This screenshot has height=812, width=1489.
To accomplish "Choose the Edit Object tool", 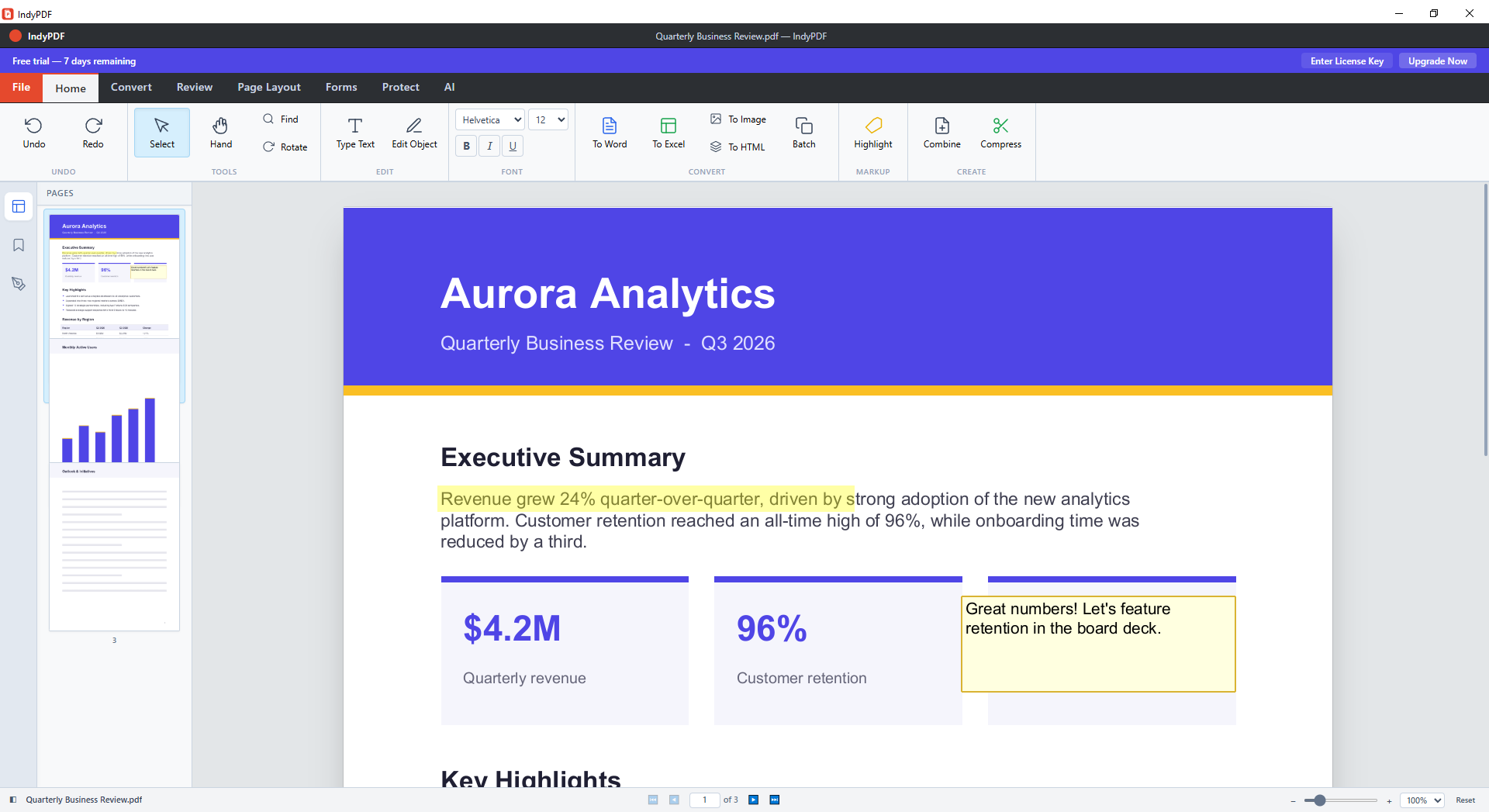I will click(414, 133).
